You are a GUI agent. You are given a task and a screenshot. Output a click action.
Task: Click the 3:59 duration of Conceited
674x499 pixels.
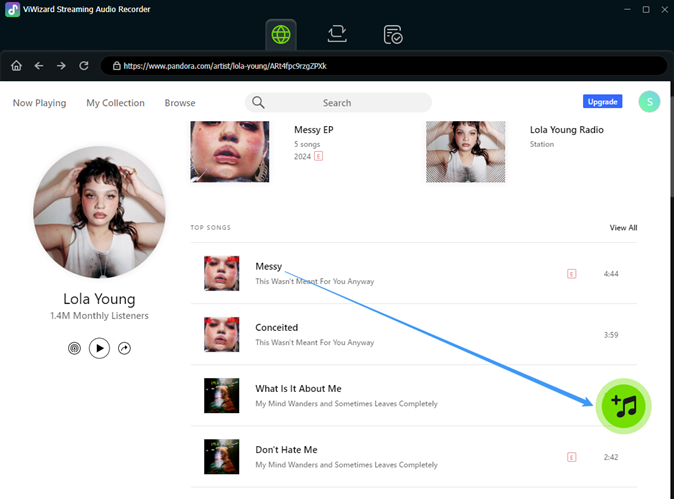coord(611,335)
